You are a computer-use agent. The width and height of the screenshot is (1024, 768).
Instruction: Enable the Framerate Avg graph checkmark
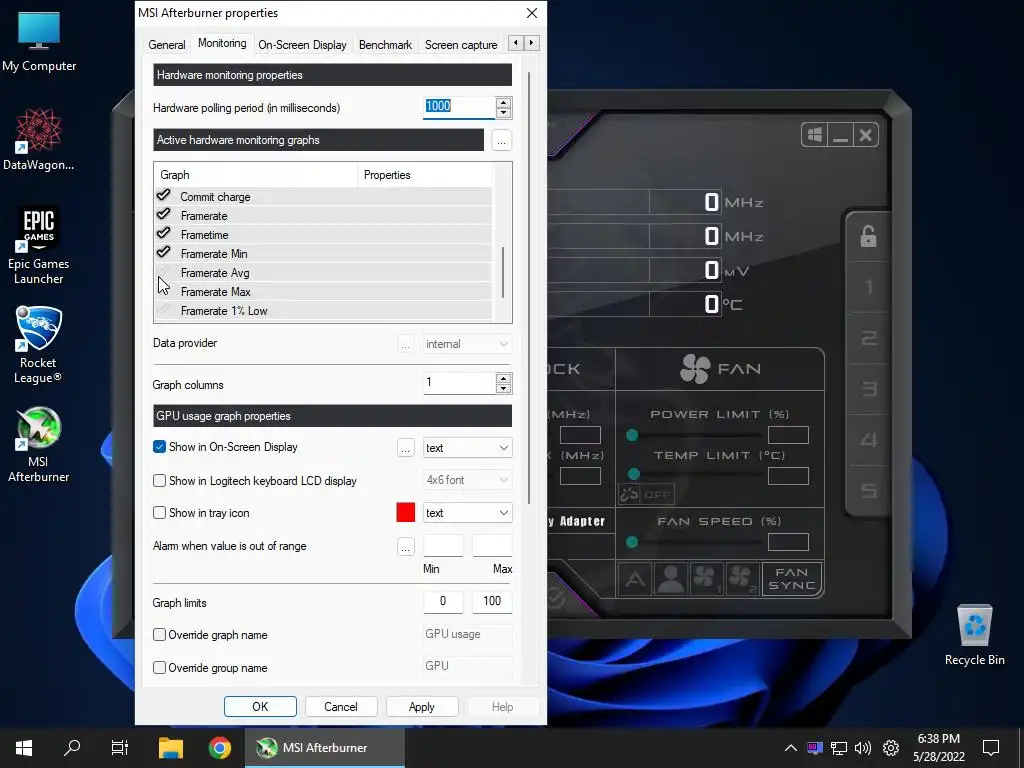point(164,271)
